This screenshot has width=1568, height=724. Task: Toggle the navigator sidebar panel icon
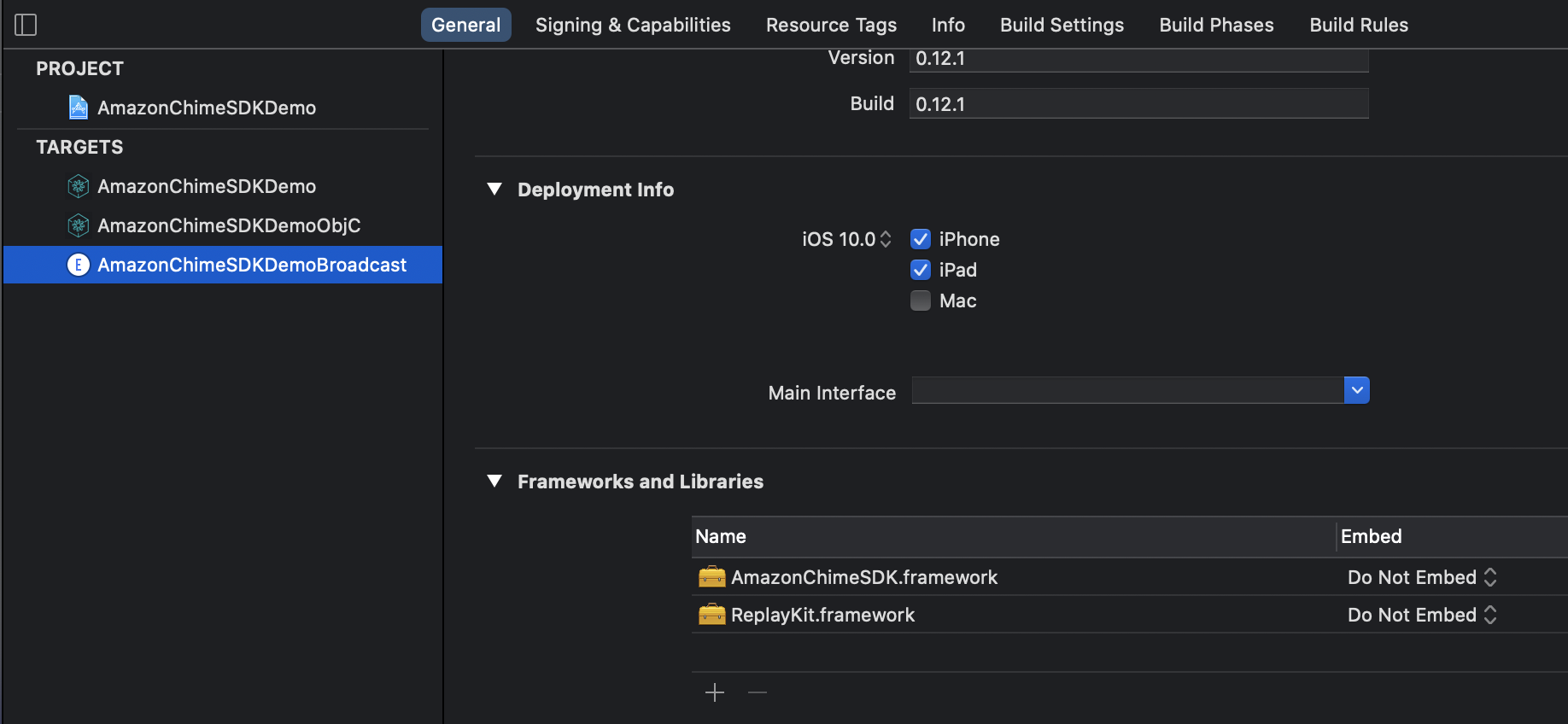[x=26, y=25]
